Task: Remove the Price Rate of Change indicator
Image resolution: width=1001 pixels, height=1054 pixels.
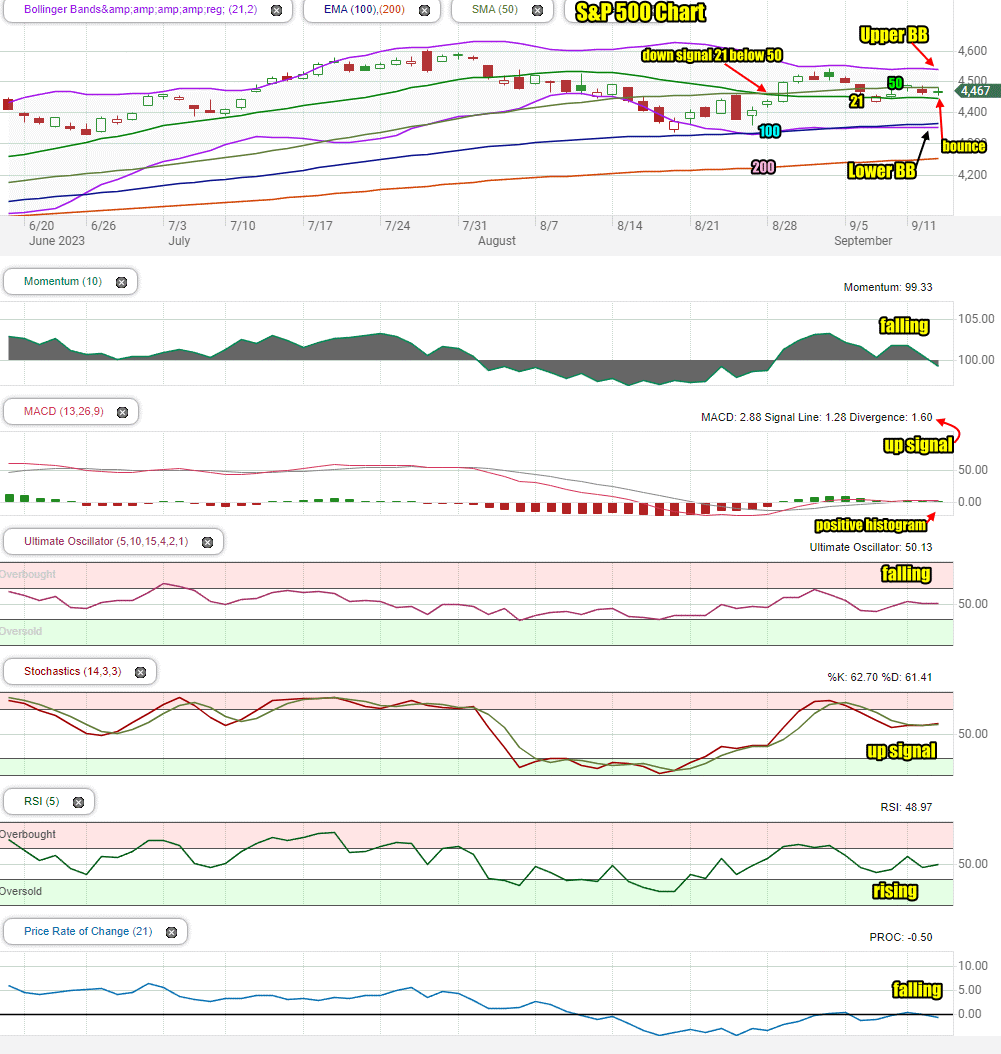Action: coord(171,932)
